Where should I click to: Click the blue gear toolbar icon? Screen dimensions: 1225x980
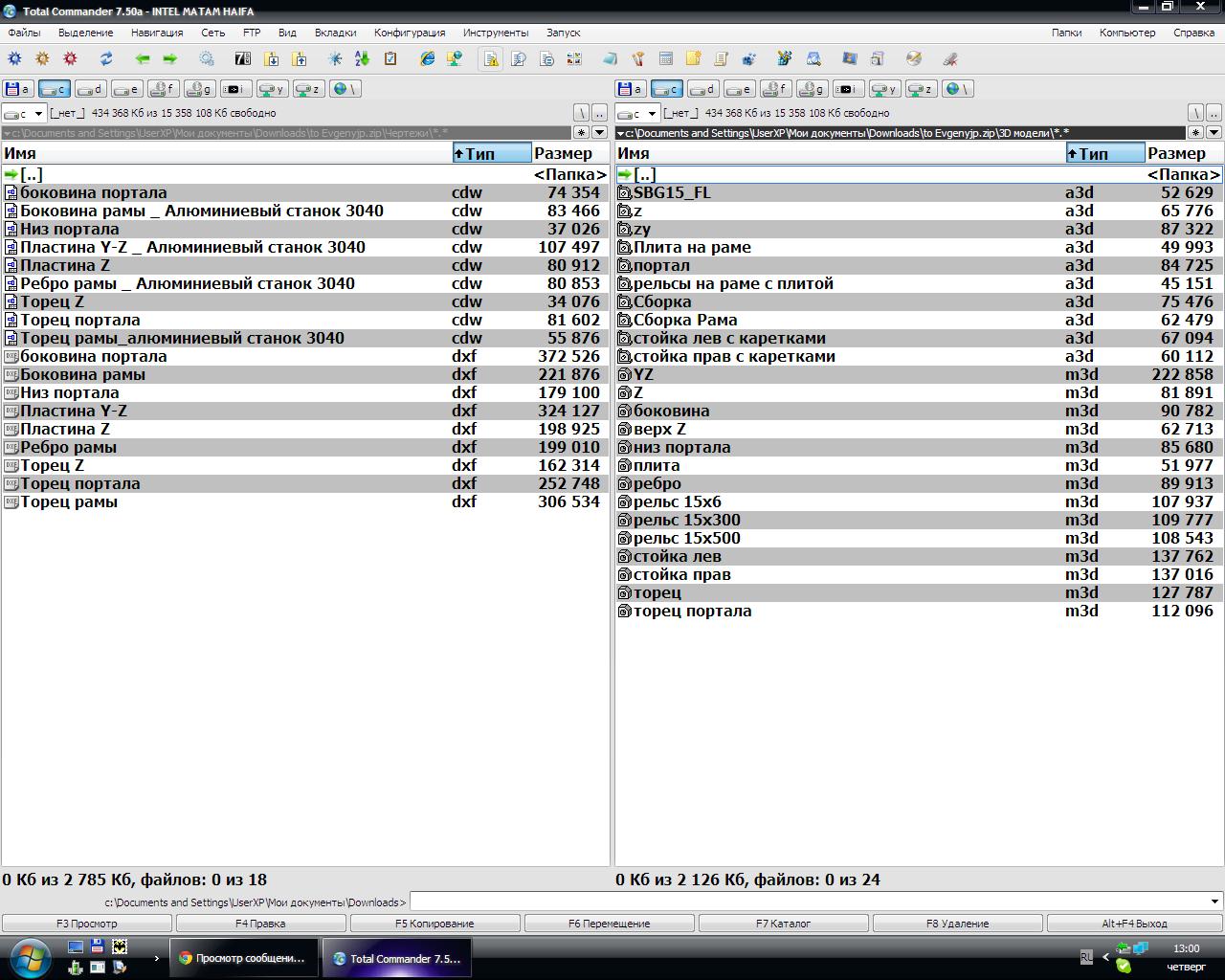pos(14,59)
